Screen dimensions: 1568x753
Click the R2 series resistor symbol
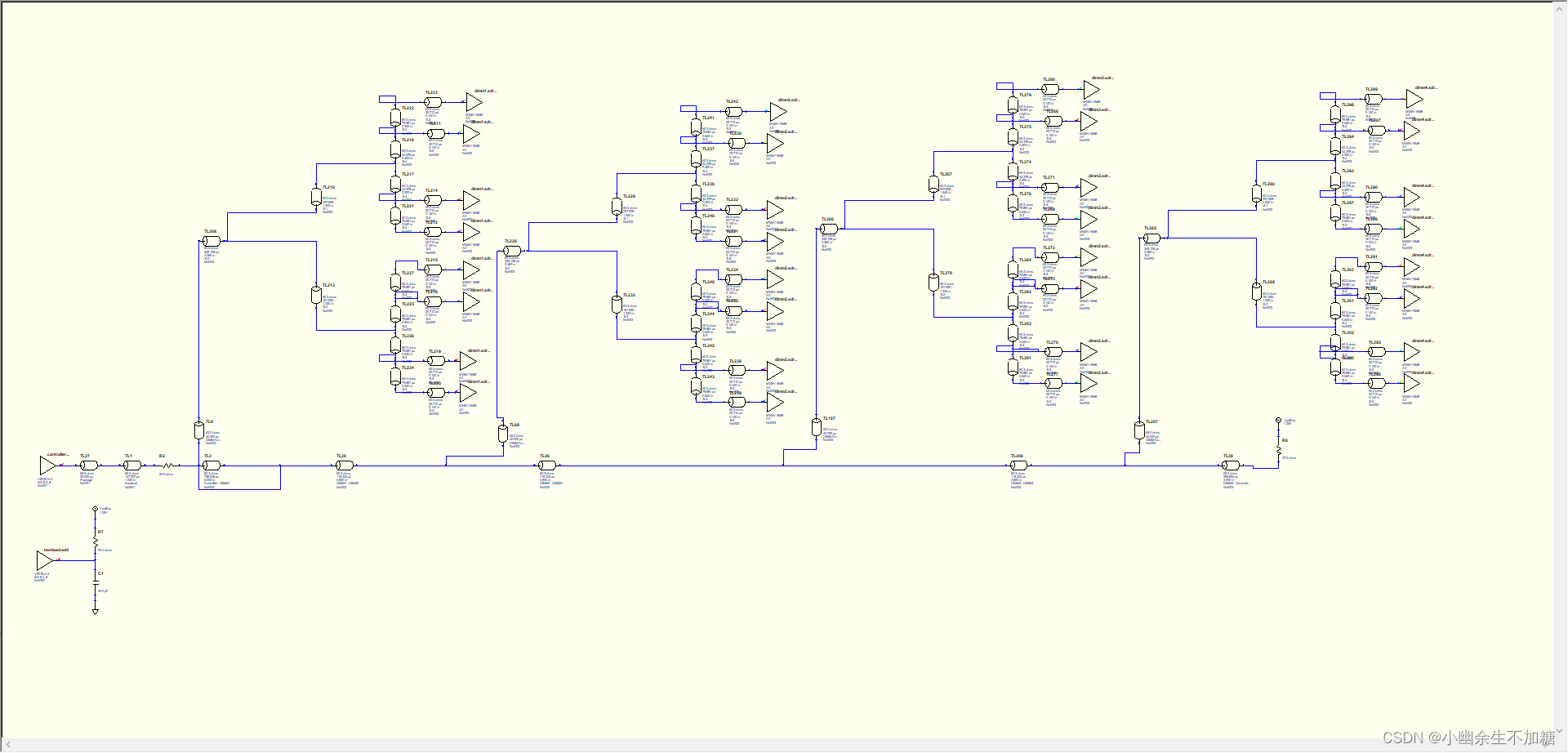point(168,466)
